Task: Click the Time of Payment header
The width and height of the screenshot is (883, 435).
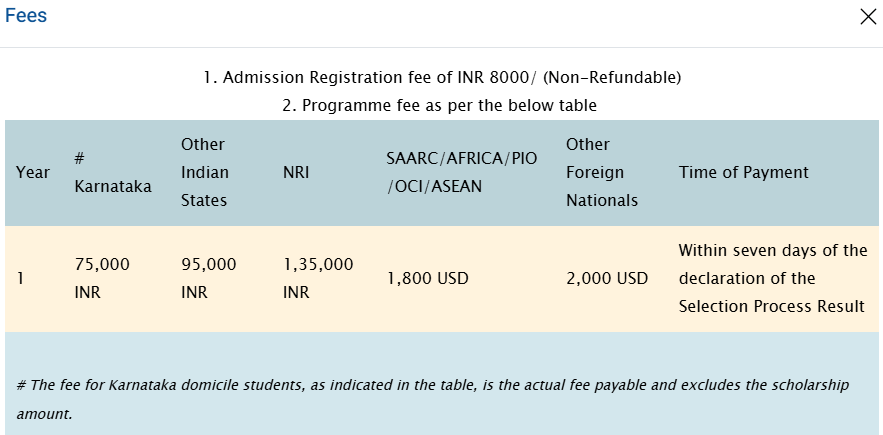Action: pyautogui.click(x=743, y=172)
